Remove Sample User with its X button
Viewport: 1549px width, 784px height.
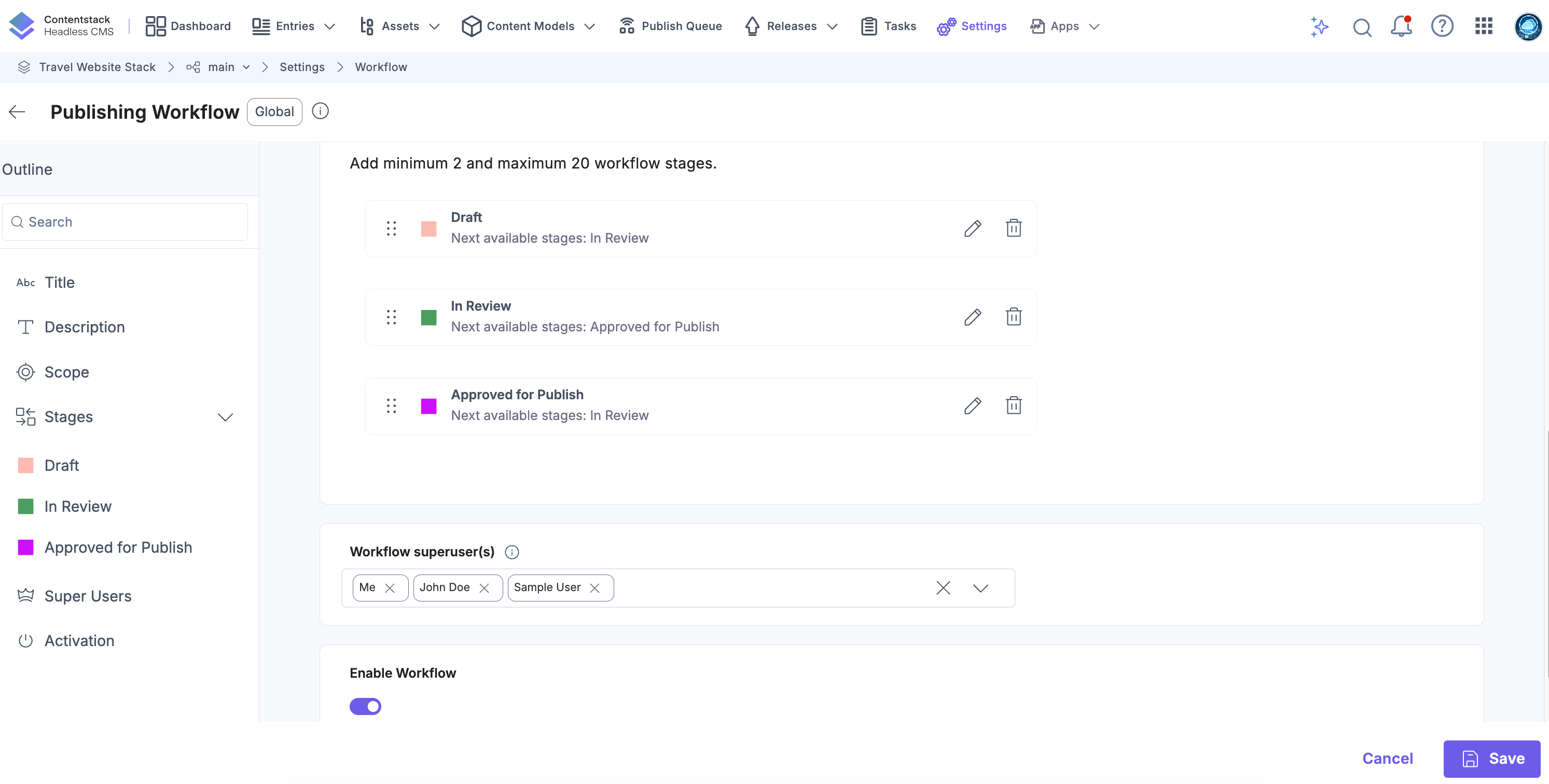594,588
